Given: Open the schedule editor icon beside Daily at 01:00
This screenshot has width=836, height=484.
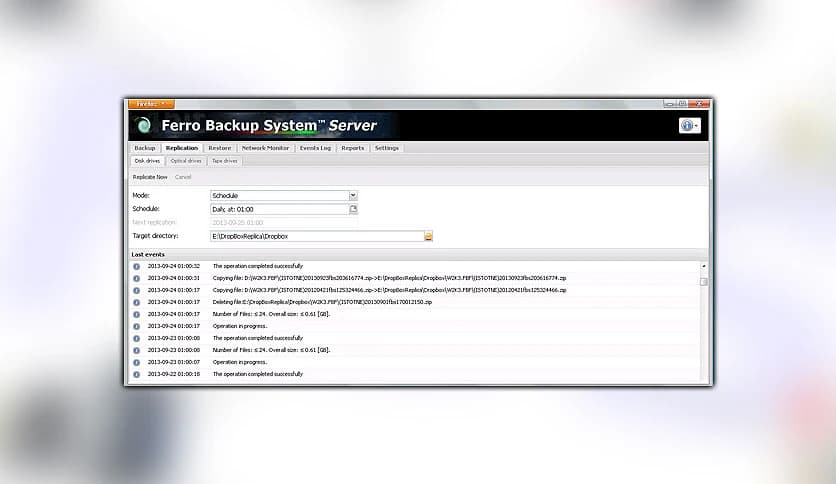Looking at the screenshot, I should [x=353, y=209].
